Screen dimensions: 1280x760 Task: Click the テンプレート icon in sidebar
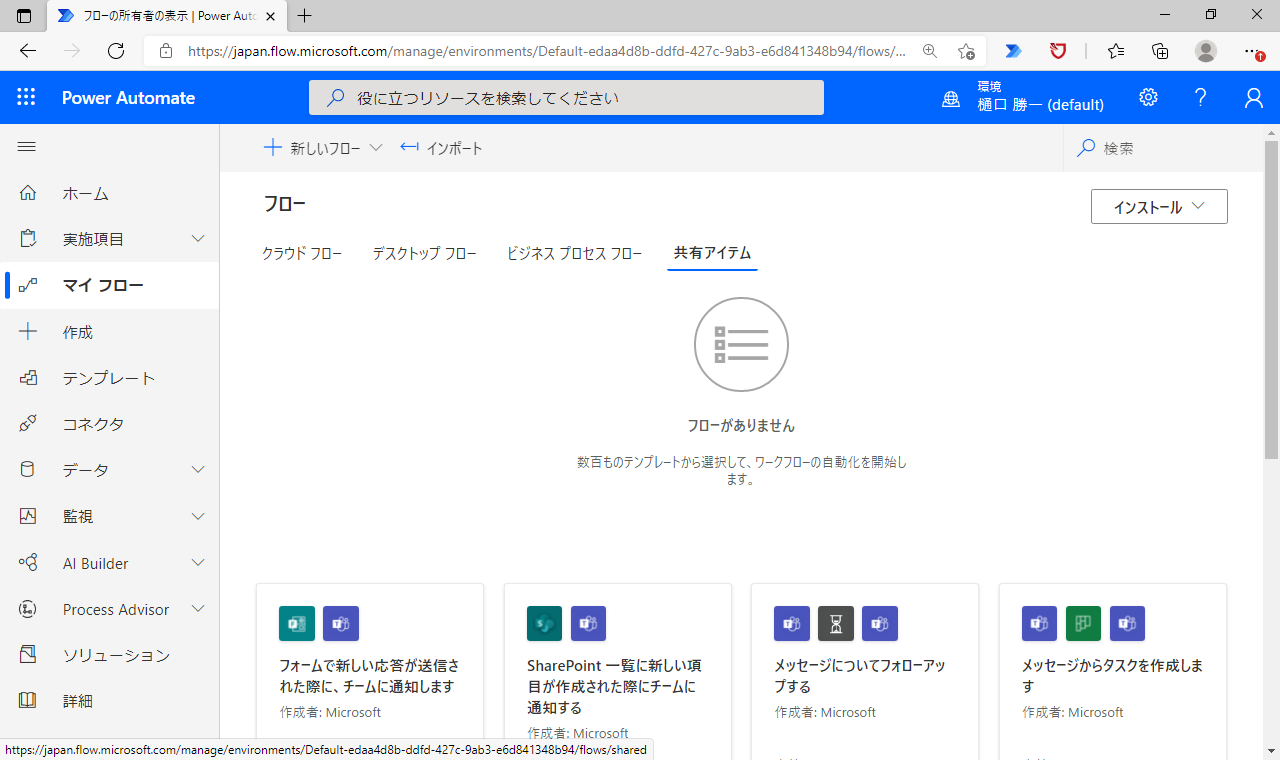point(28,378)
